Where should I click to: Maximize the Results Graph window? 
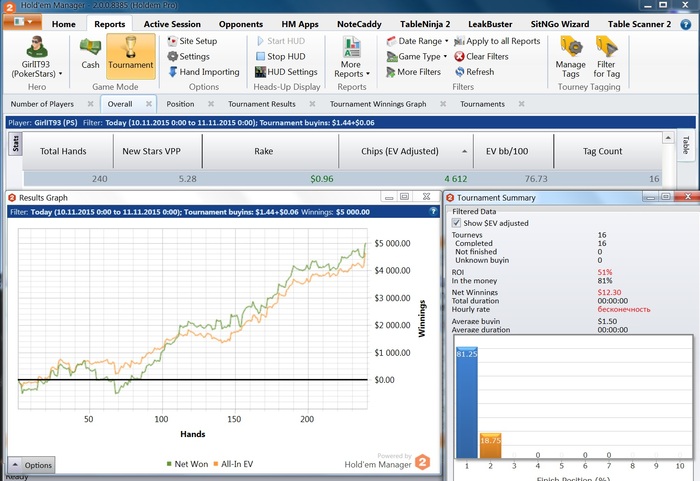404,197
